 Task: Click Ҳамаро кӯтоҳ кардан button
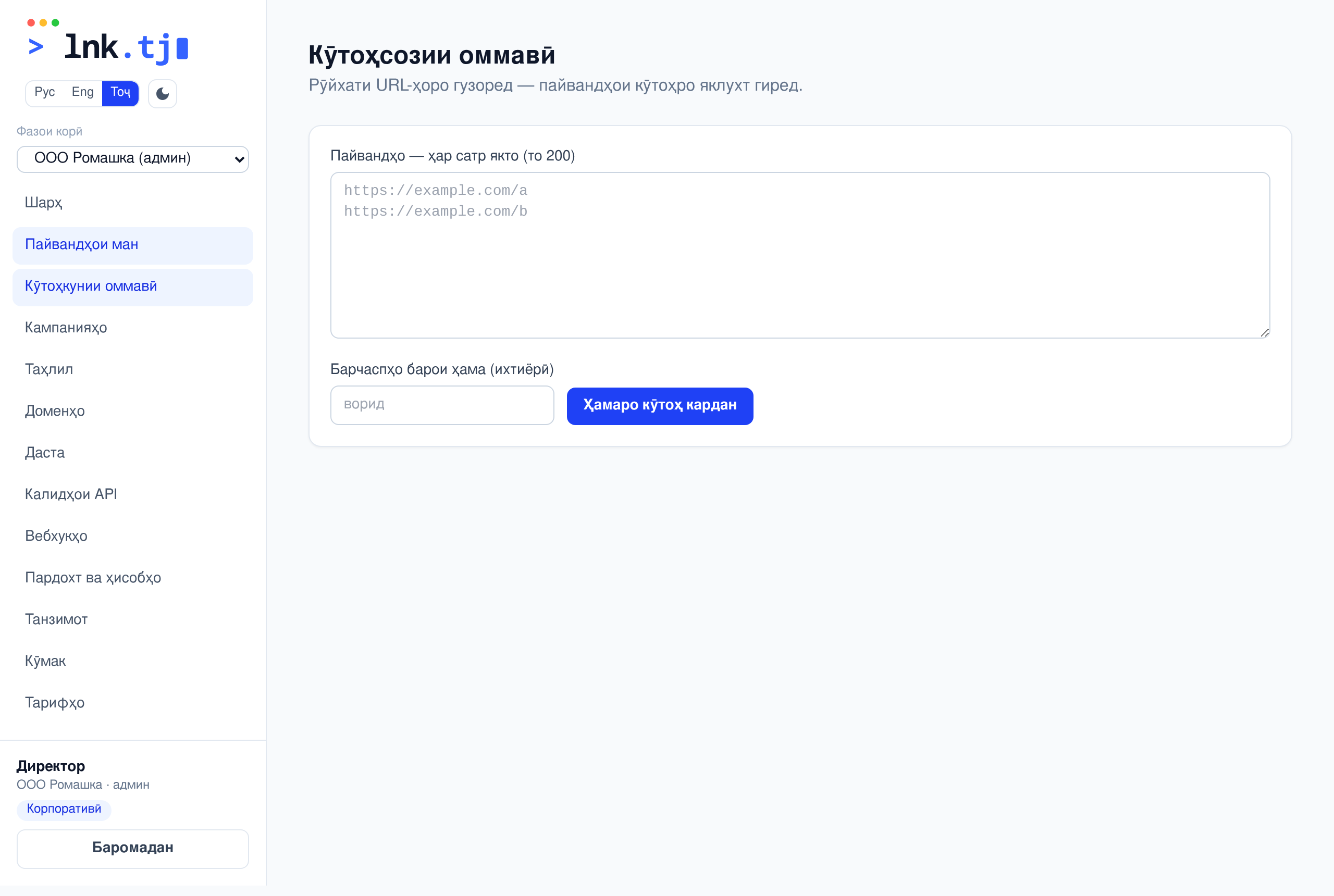tap(660, 406)
